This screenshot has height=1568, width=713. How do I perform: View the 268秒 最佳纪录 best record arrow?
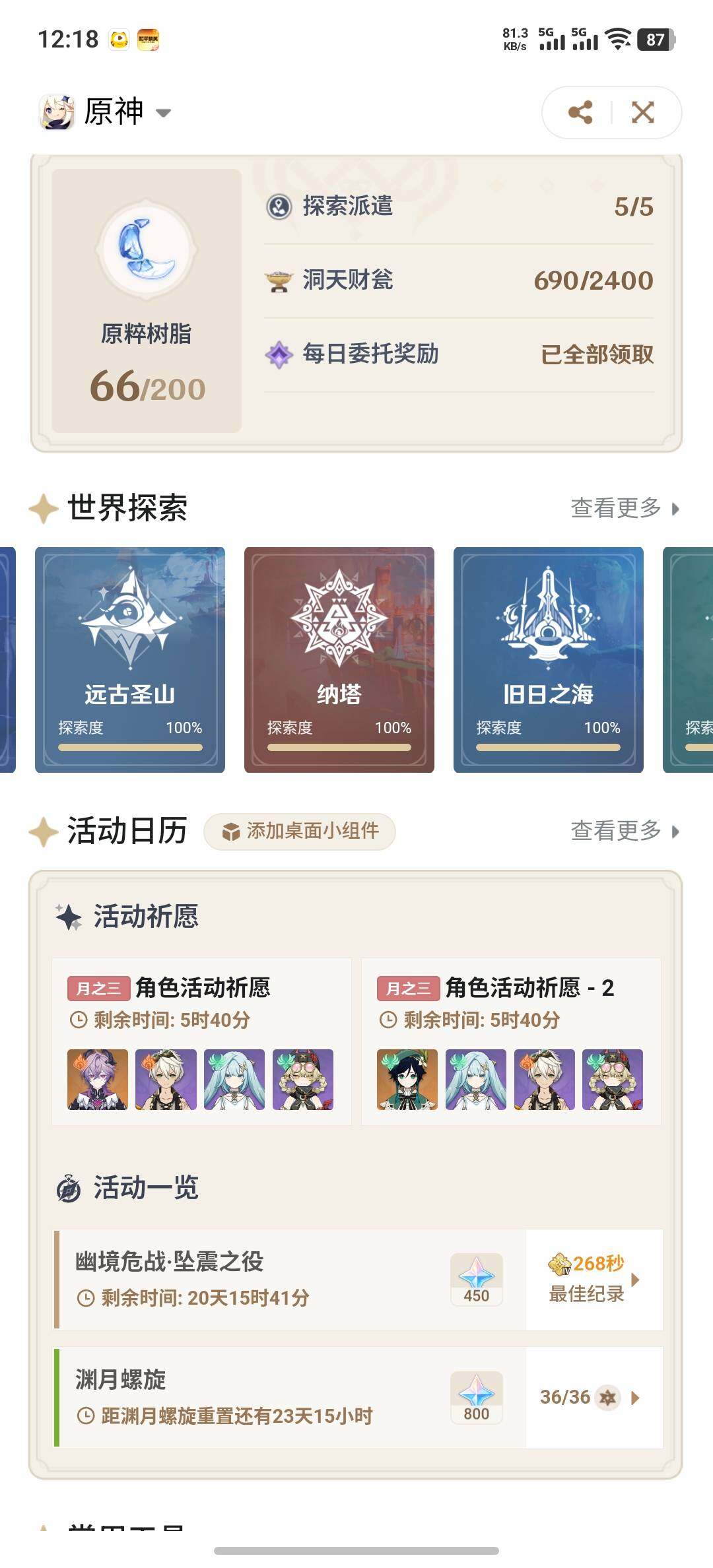click(635, 1279)
